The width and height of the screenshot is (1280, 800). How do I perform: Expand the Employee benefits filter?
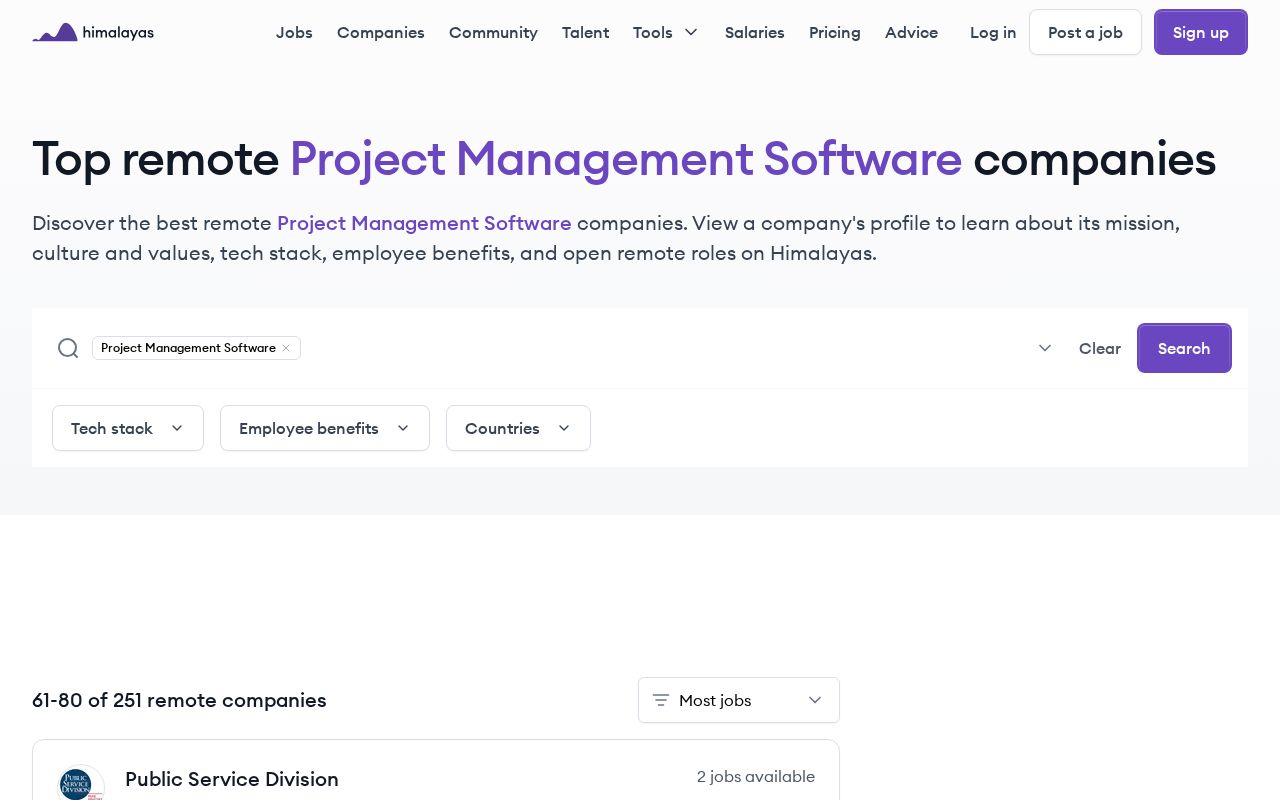[x=325, y=428]
